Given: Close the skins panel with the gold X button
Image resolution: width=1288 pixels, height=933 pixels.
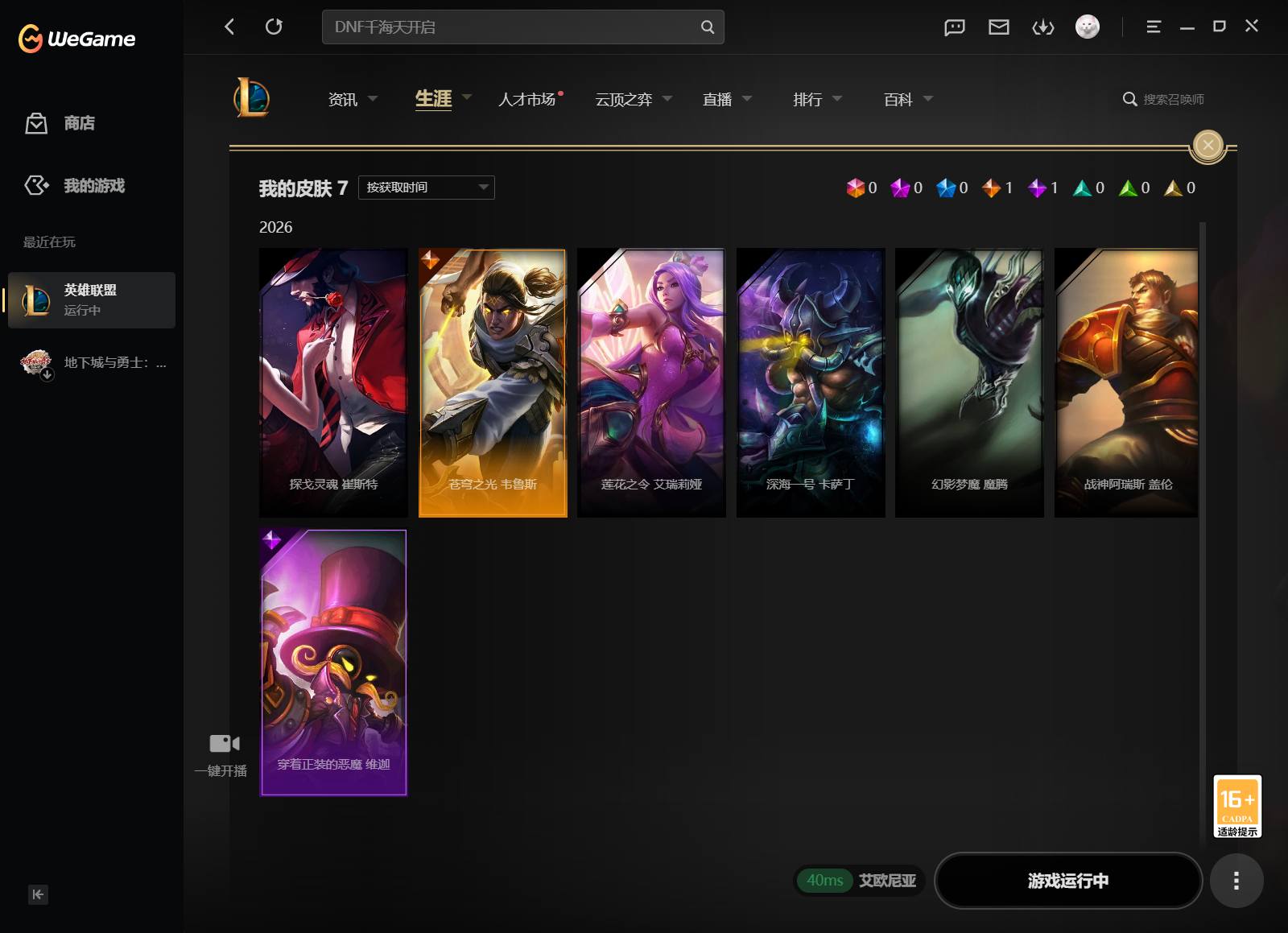Looking at the screenshot, I should coord(1207,146).
